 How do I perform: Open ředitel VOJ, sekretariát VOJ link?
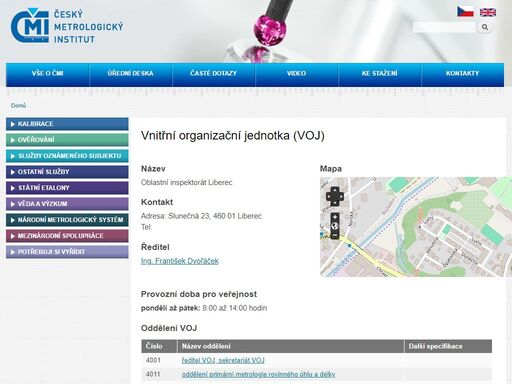click(223, 360)
